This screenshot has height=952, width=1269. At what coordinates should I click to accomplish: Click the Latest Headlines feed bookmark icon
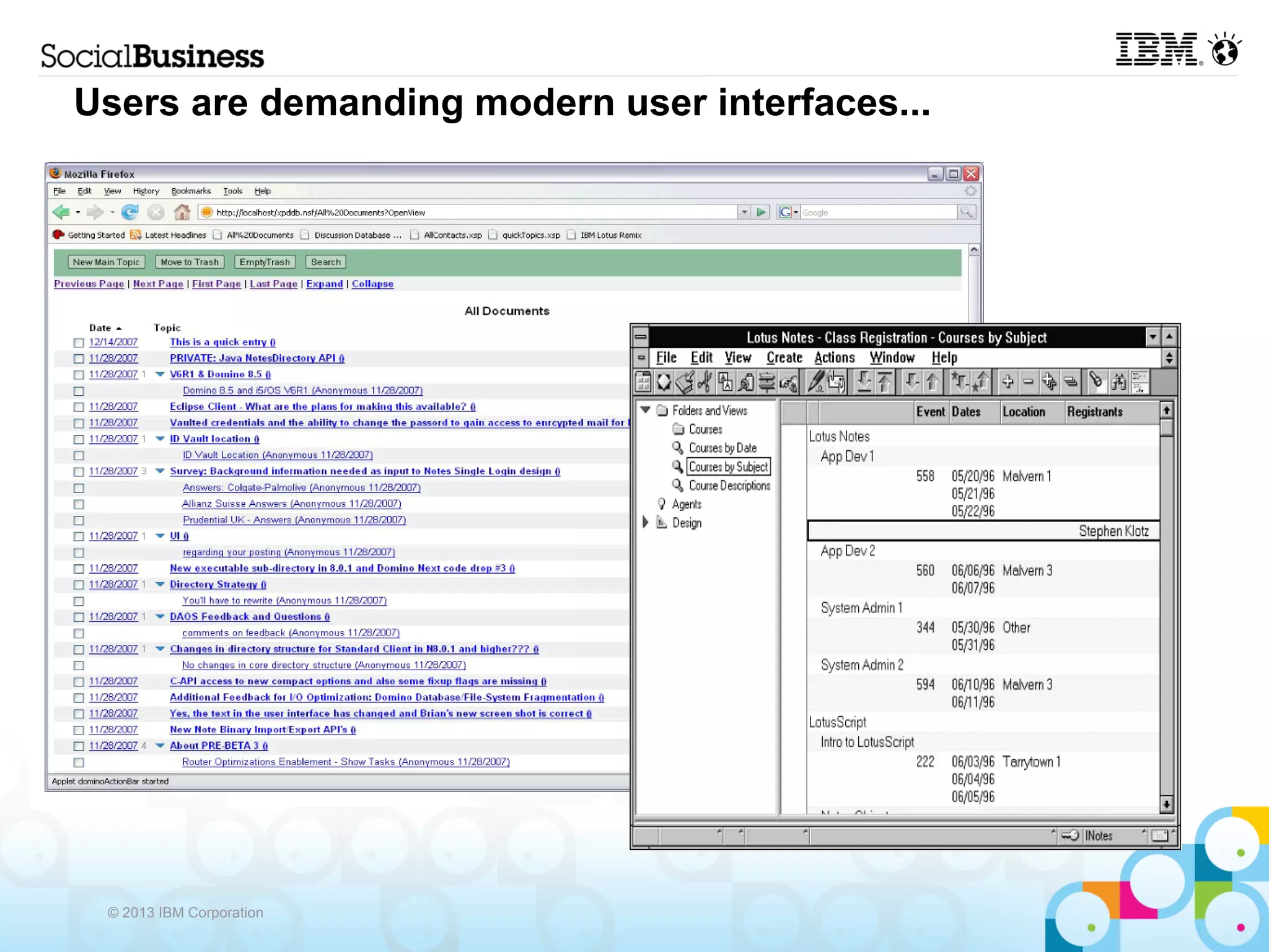(136, 235)
